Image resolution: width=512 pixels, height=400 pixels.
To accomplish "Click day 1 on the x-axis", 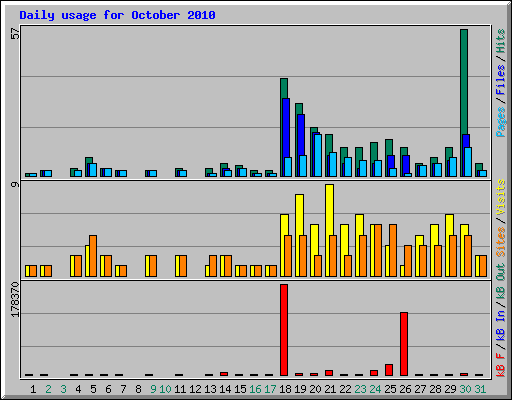I will coord(33,389).
